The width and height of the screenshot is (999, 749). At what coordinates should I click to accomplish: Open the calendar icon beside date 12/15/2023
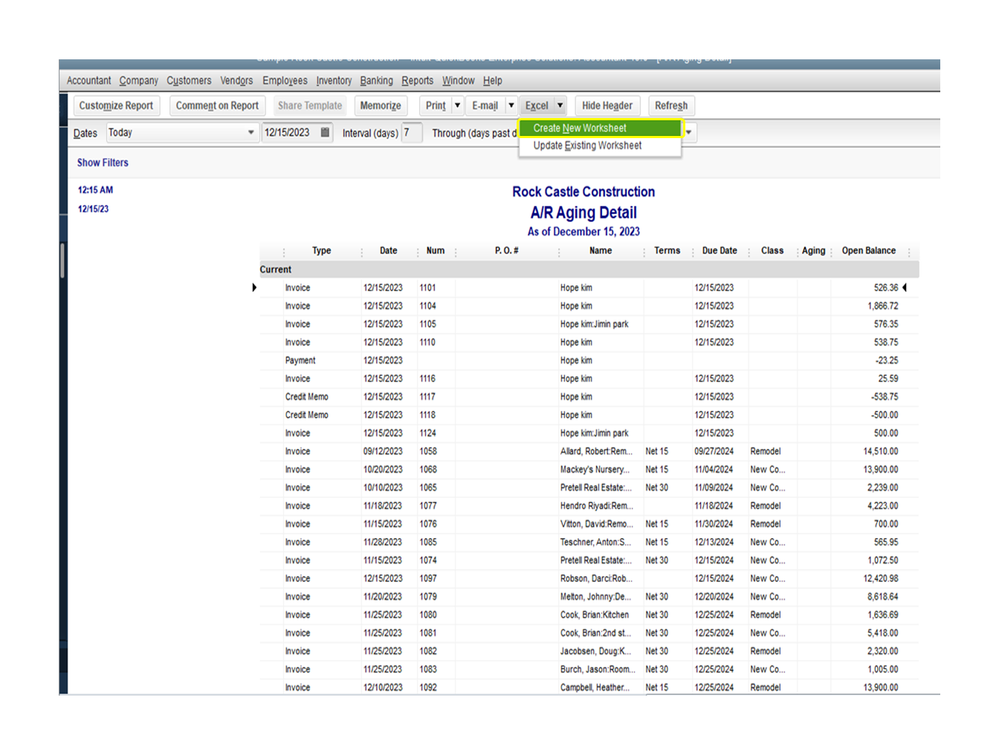[325, 132]
